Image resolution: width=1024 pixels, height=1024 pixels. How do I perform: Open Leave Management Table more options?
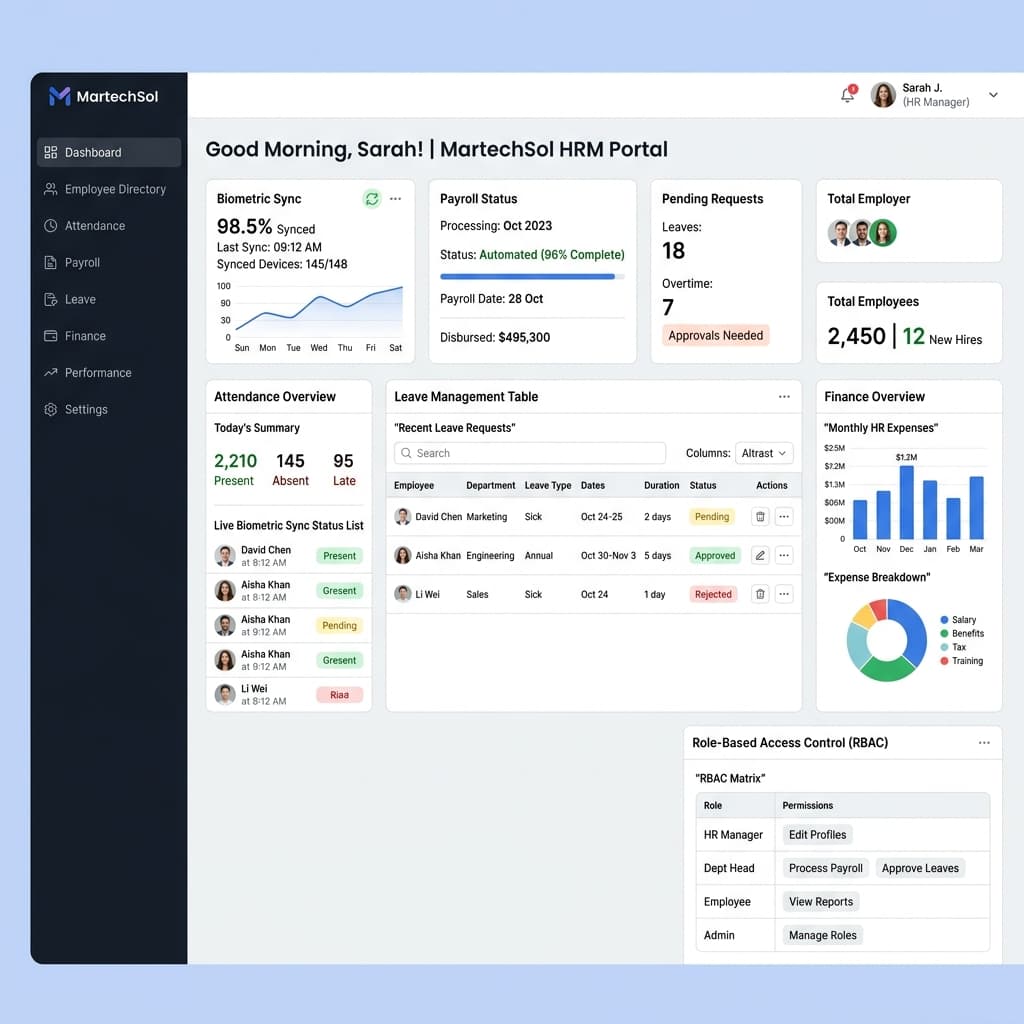click(x=784, y=396)
